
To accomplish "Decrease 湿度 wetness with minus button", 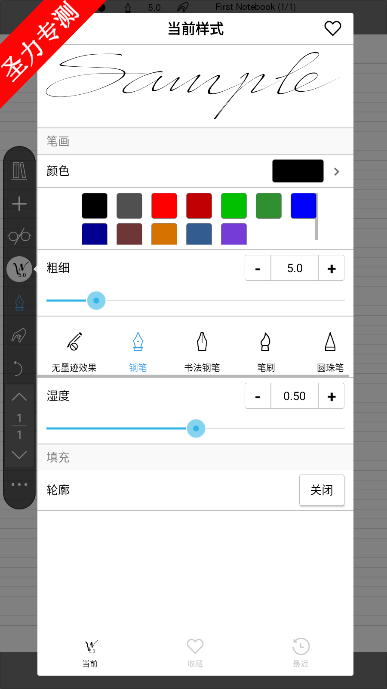I will pos(257,396).
